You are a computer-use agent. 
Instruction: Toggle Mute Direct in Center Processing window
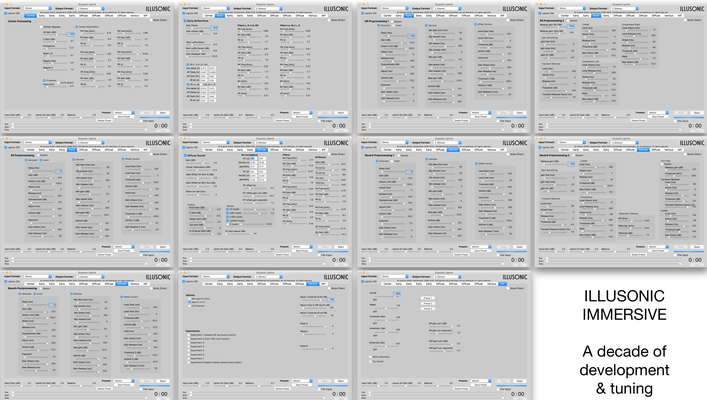point(151,20)
